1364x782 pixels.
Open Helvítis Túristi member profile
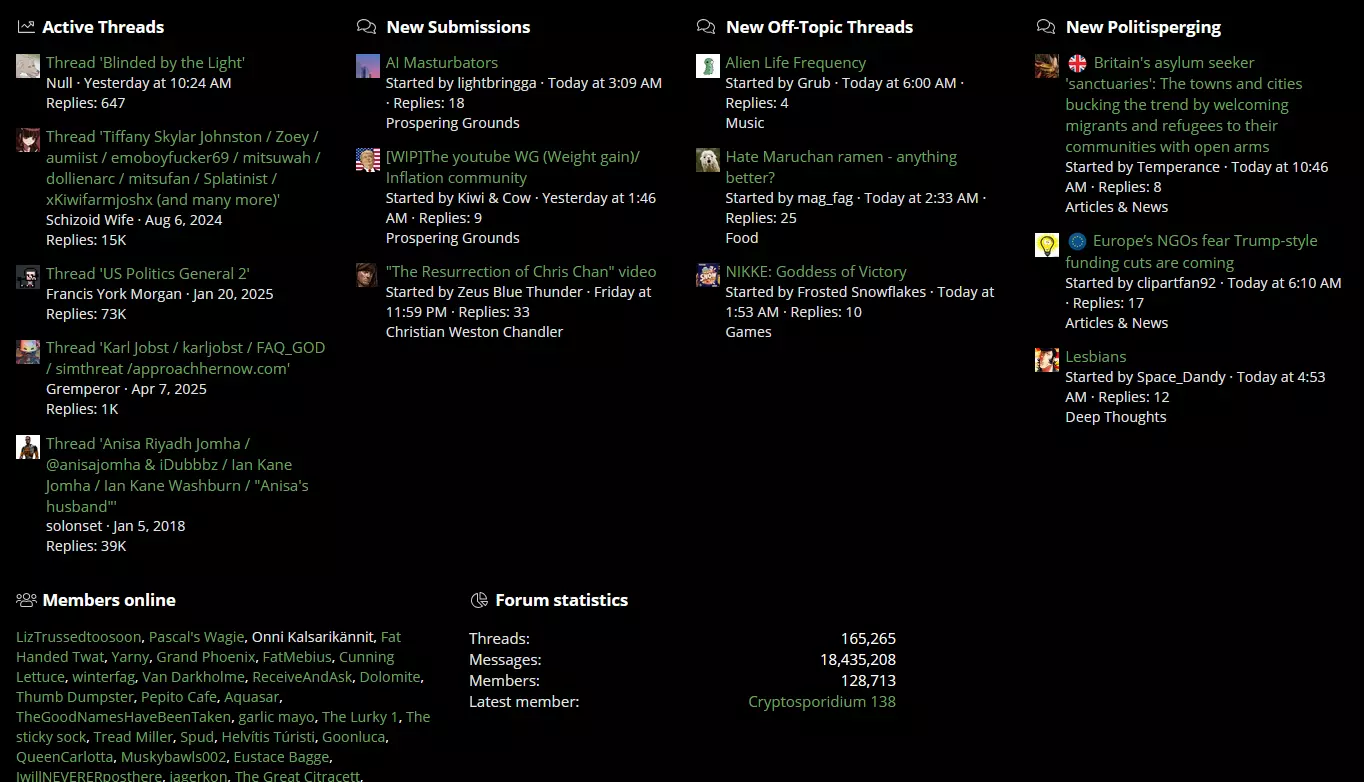pos(268,738)
